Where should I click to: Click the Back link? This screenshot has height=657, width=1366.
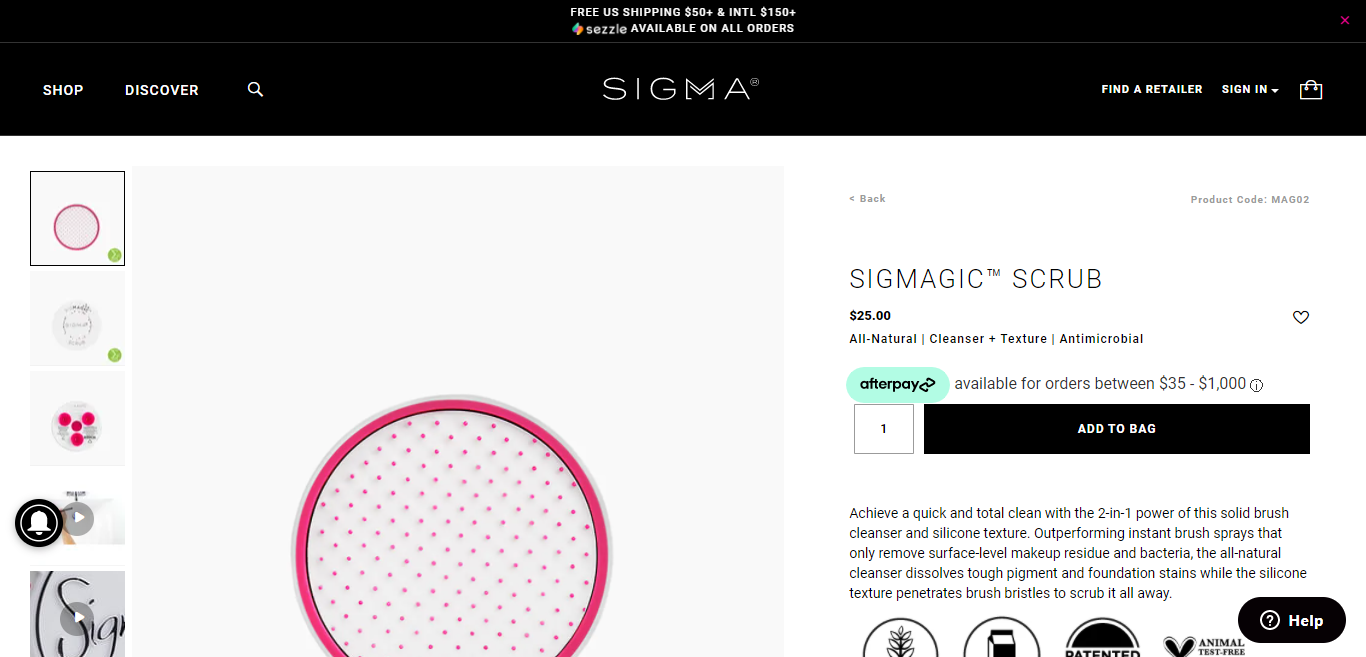point(867,199)
